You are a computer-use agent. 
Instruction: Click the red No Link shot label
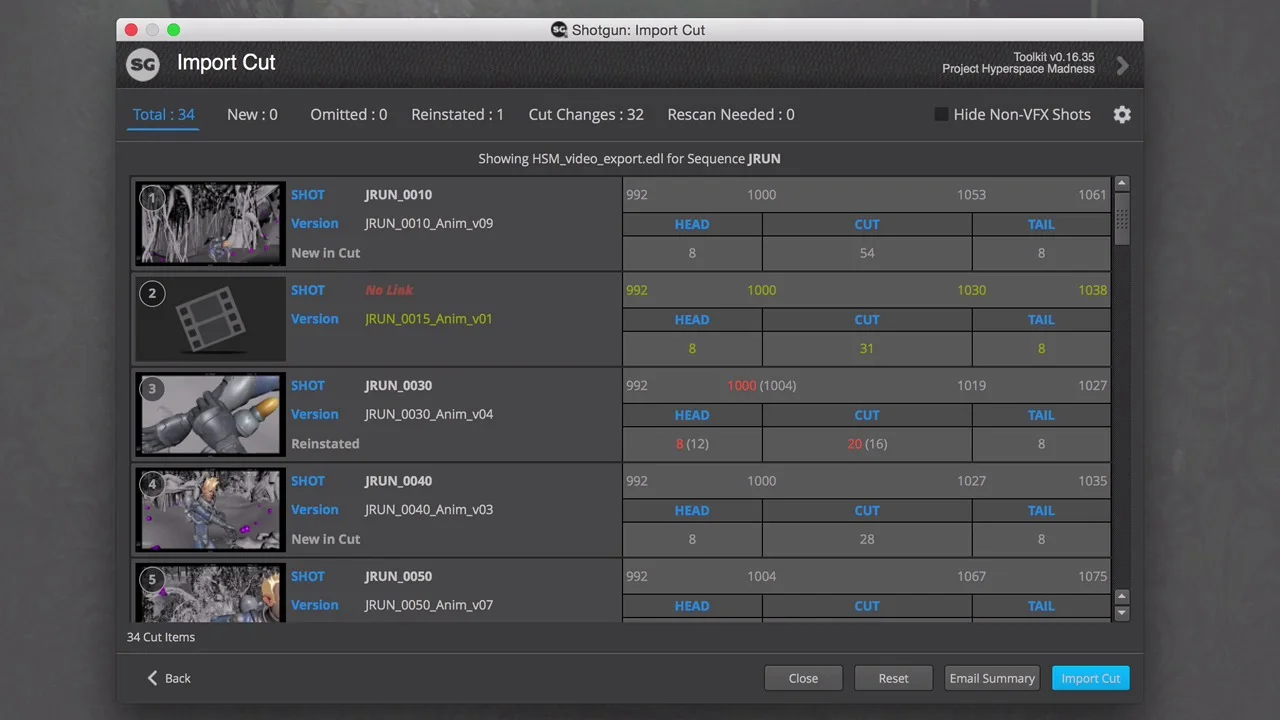point(389,290)
